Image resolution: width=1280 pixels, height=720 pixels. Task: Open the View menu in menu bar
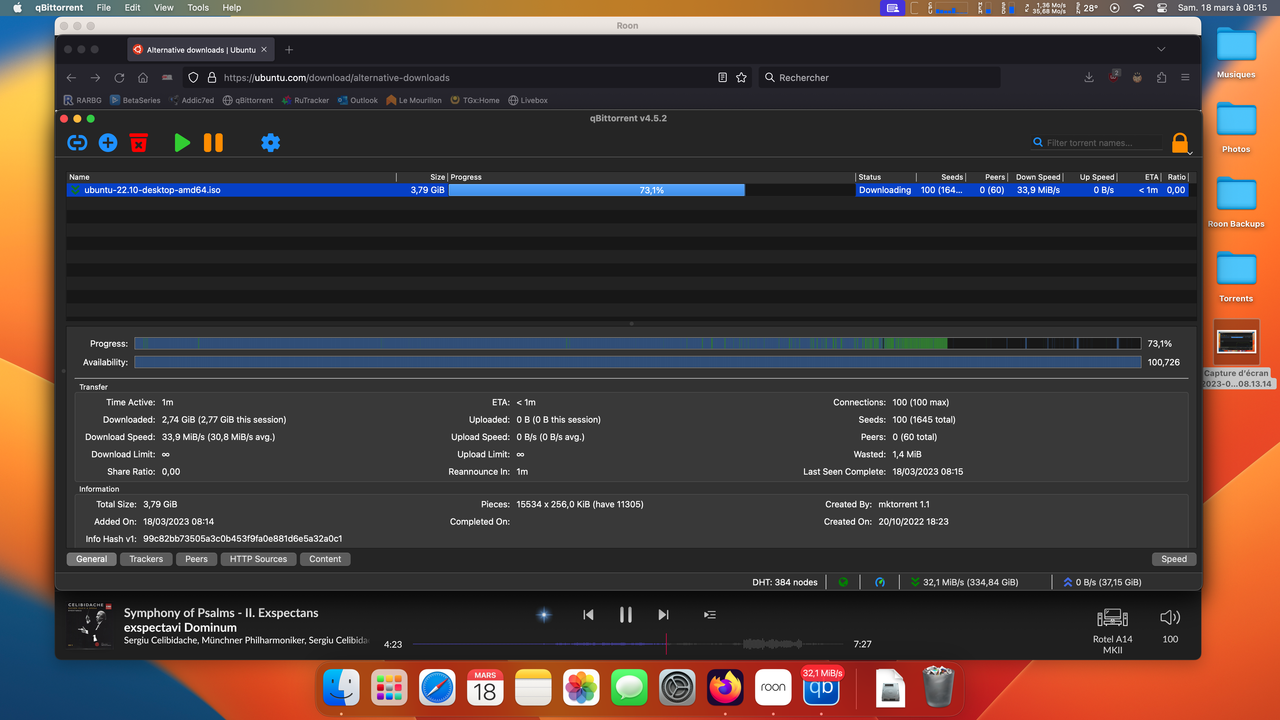pos(164,7)
